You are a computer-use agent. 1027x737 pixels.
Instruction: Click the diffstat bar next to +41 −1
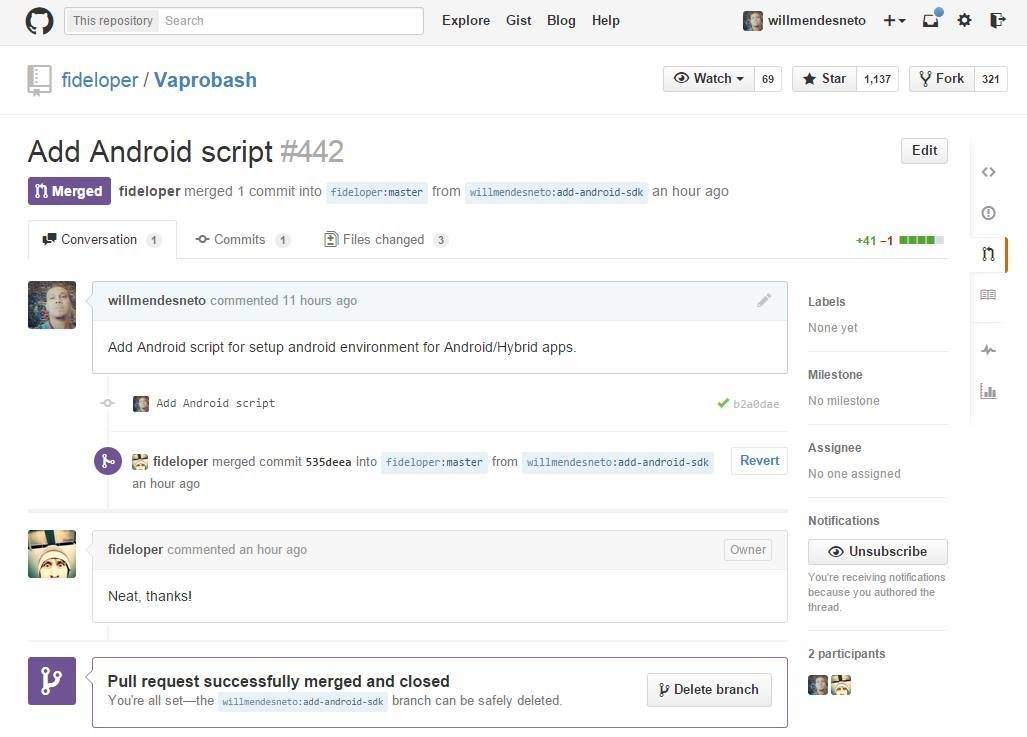pos(921,240)
